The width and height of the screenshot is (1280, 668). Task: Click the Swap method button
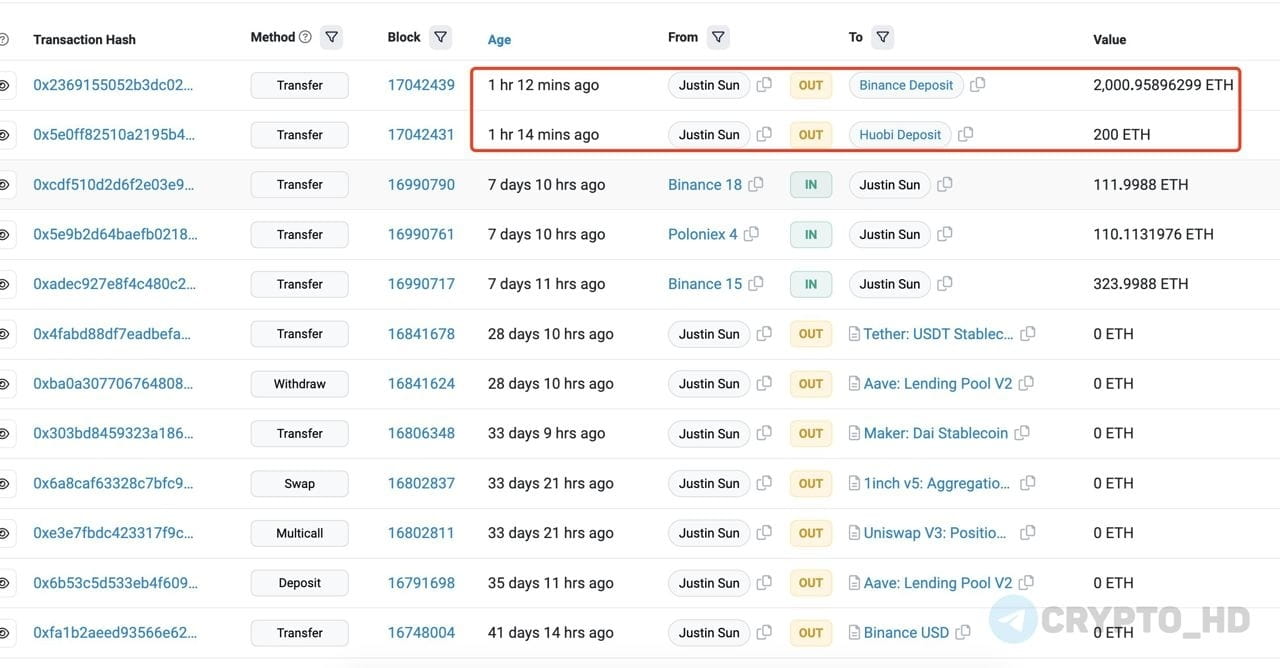coord(299,483)
